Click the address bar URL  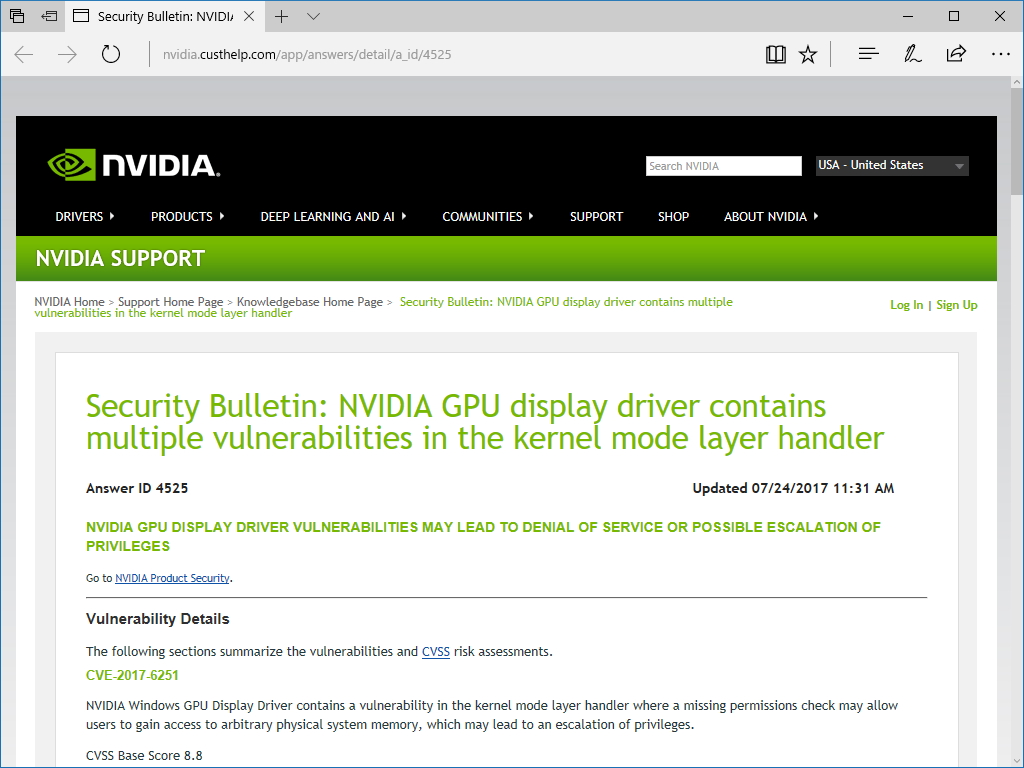click(307, 54)
